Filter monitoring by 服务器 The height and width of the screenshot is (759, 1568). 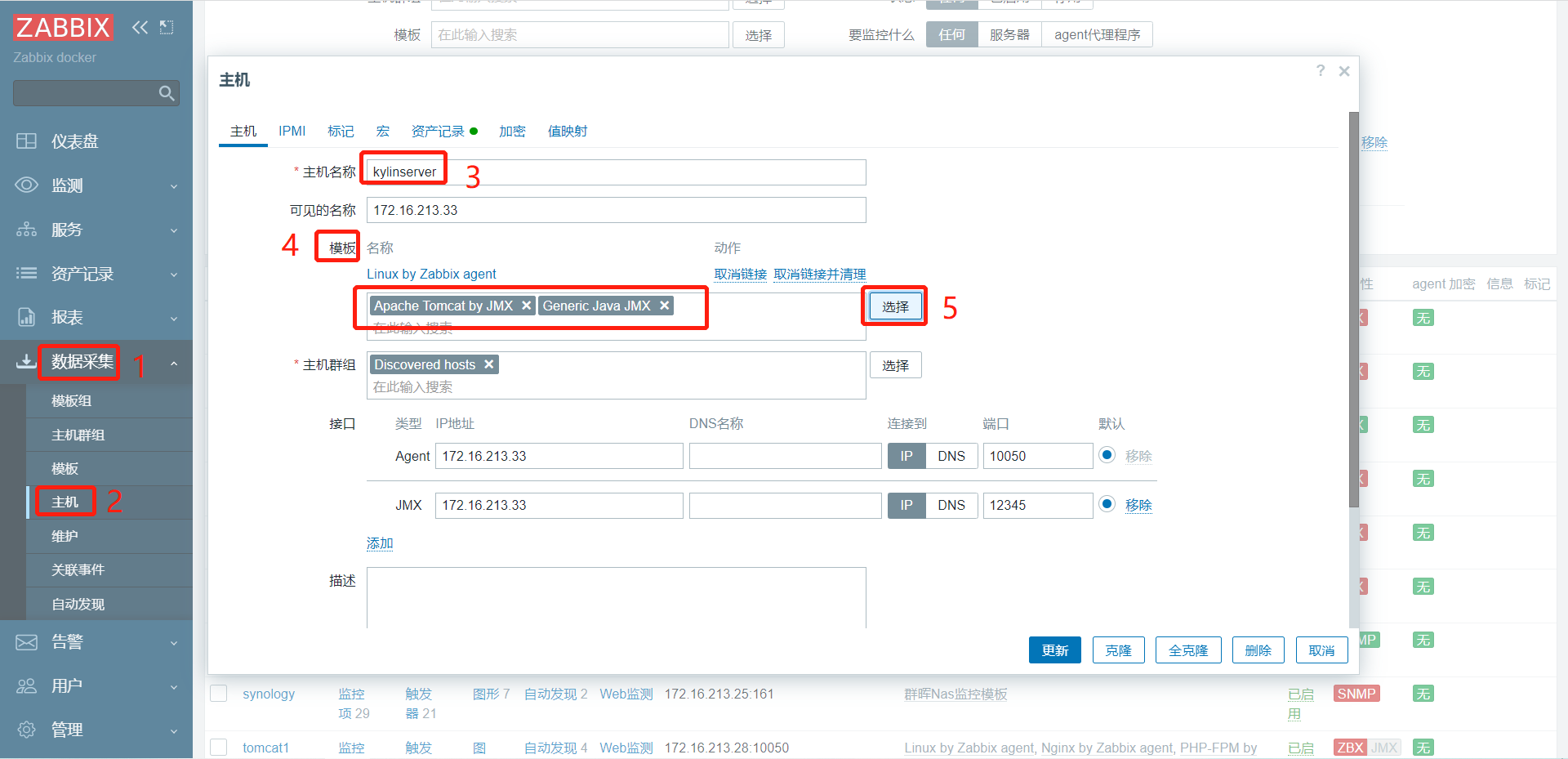(1009, 34)
